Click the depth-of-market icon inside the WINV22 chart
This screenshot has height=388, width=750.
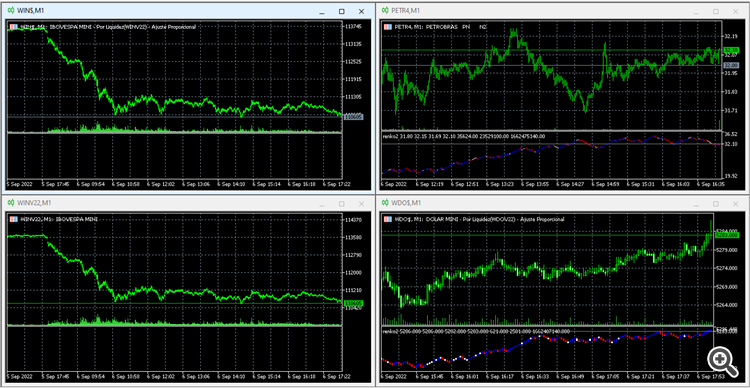click(x=13, y=219)
